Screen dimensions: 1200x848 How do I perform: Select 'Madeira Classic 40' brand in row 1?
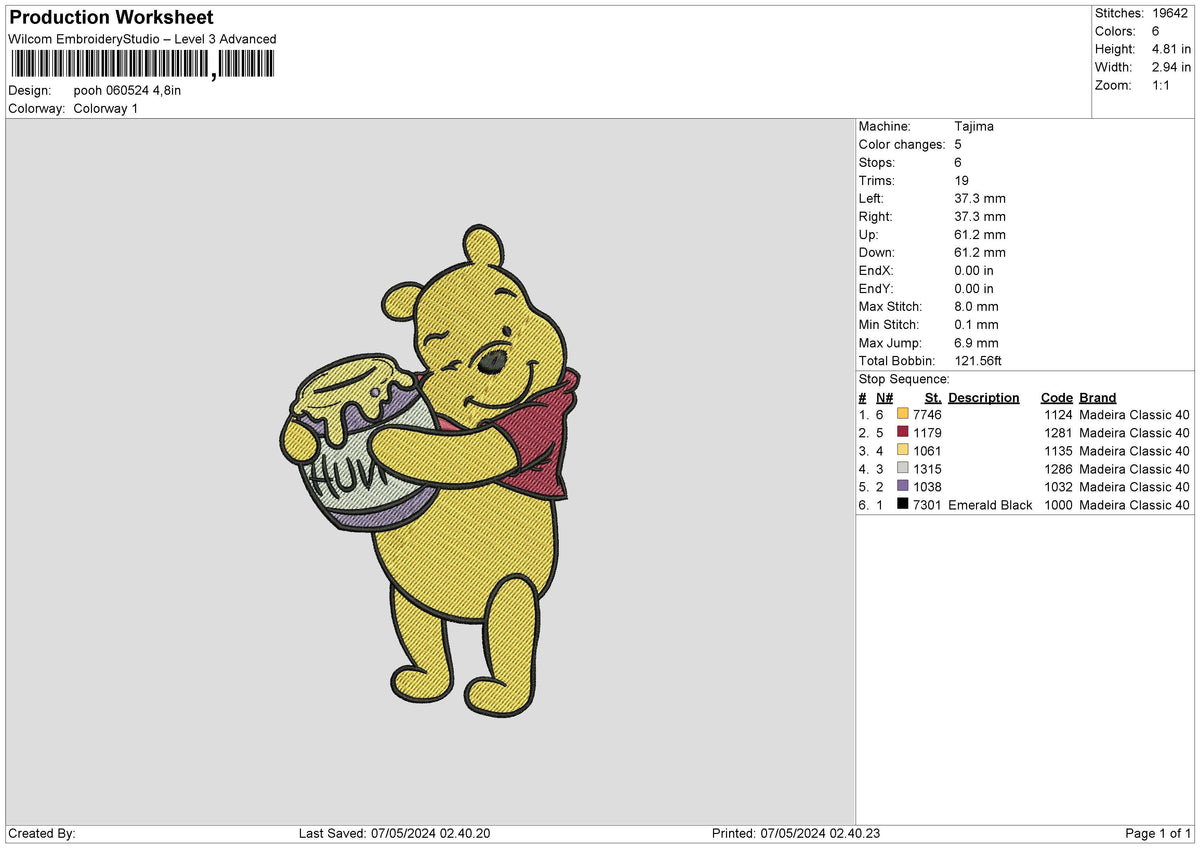click(1135, 415)
